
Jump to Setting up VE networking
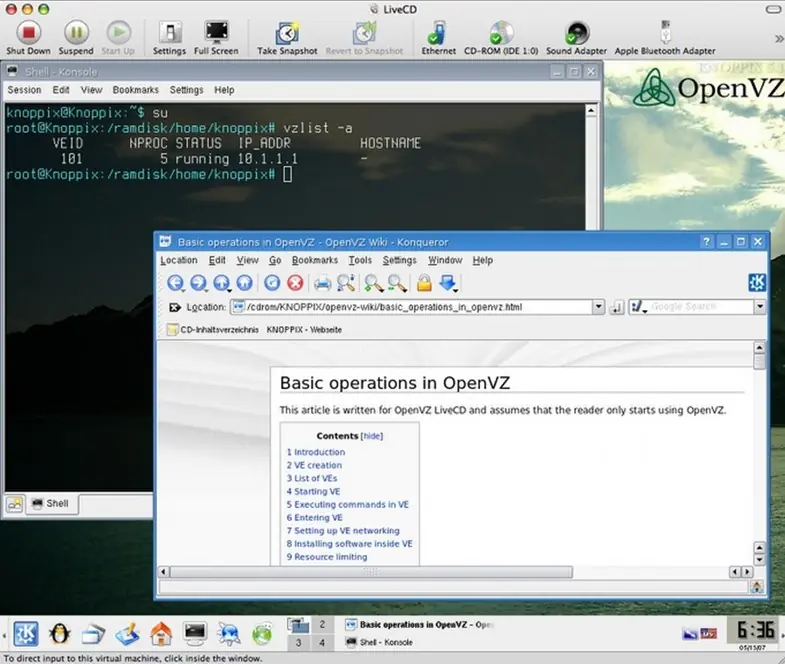click(x=343, y=531)
